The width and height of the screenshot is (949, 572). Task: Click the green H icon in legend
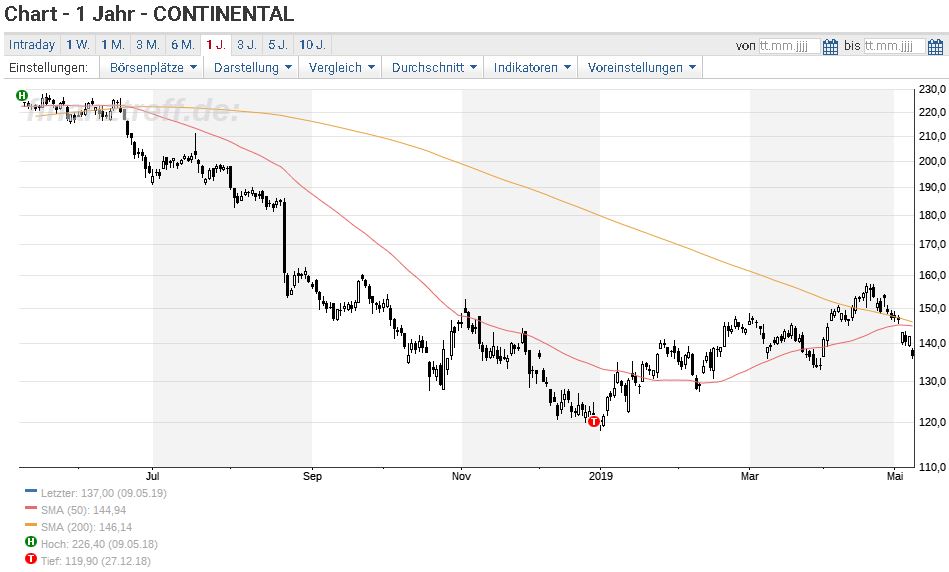[x=30, y=542]
